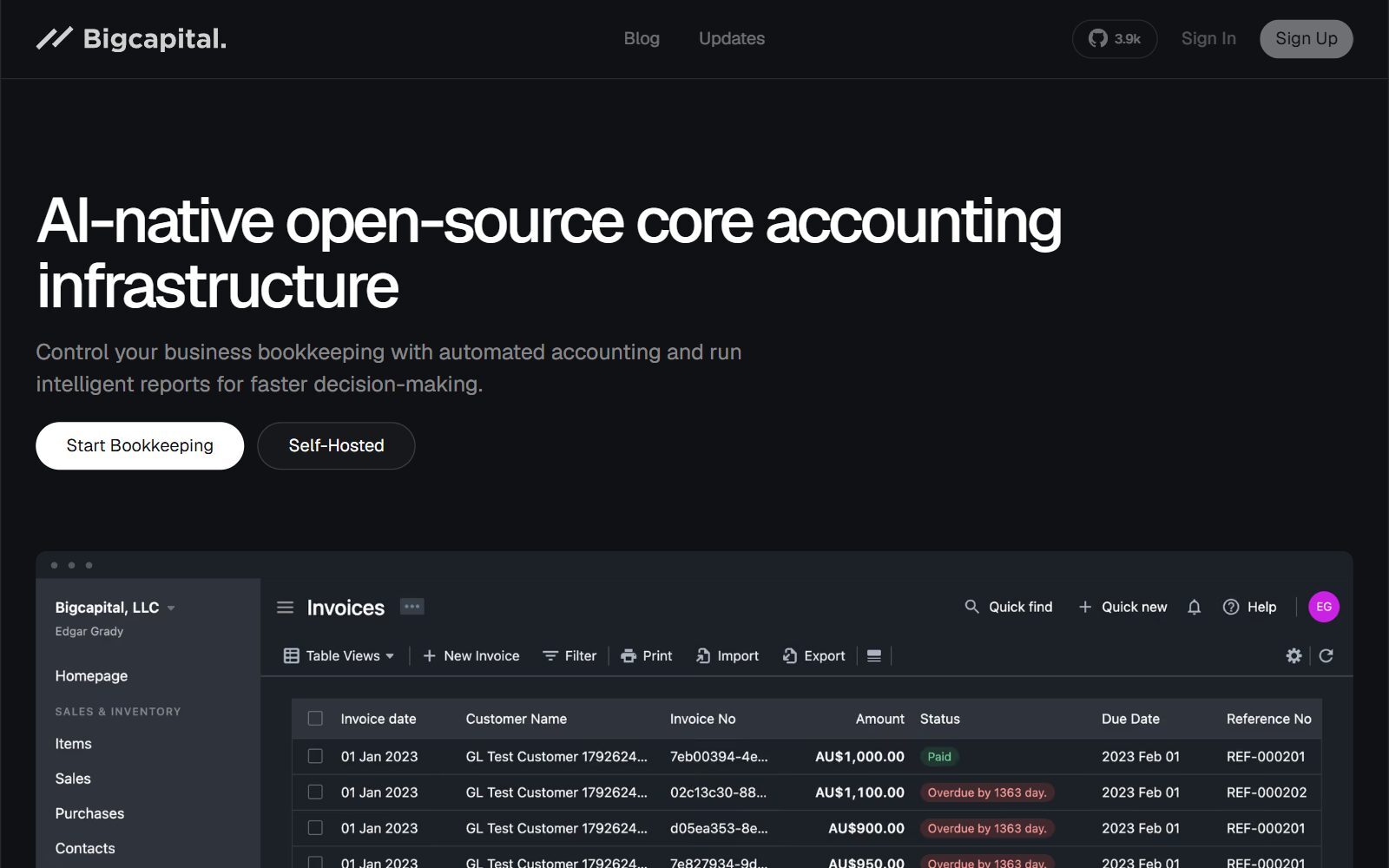
Task: Click the Start Bookkeeping button
Action: (140, 446)
